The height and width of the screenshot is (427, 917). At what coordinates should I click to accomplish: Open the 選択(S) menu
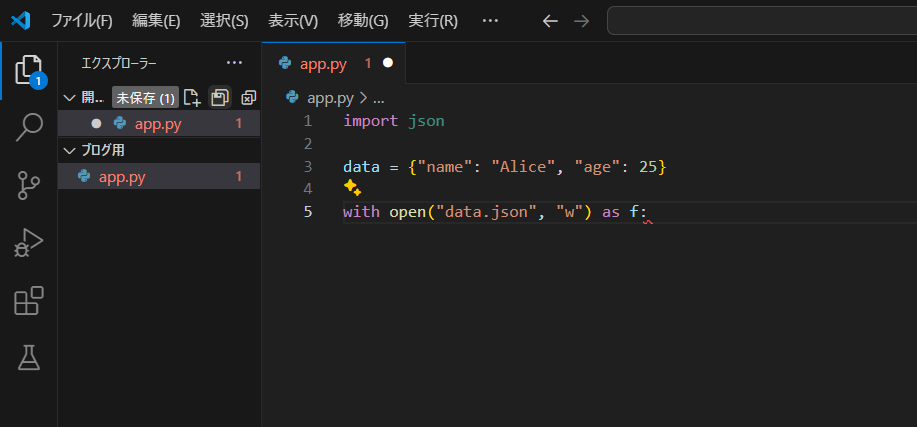(x=224, y=22)
